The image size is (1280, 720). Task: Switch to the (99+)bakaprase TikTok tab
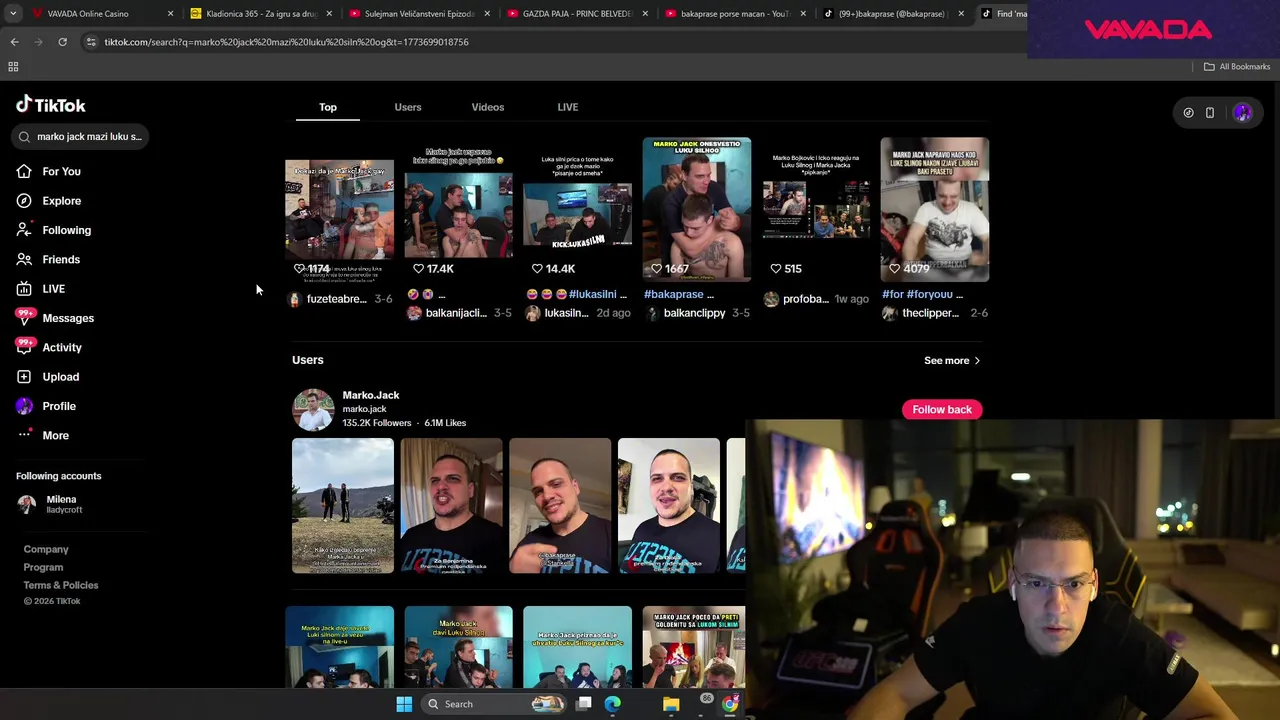(x=894, y=14)
